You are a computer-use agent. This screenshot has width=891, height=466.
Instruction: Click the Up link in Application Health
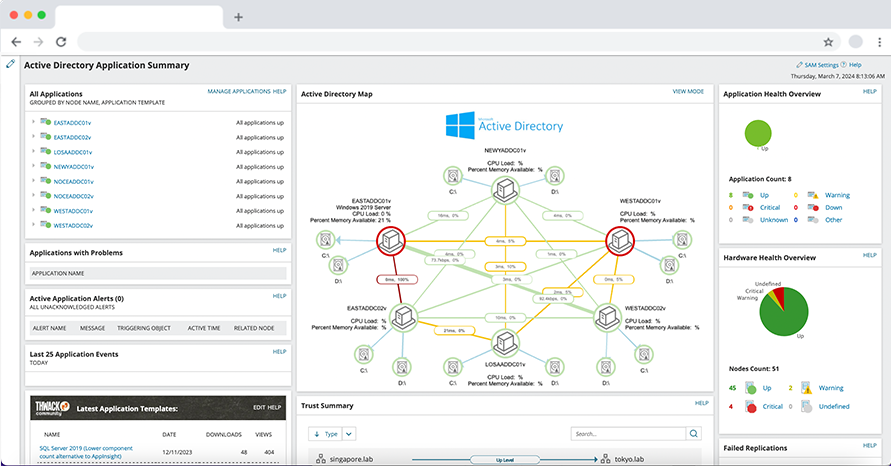(x=764, y=195)
